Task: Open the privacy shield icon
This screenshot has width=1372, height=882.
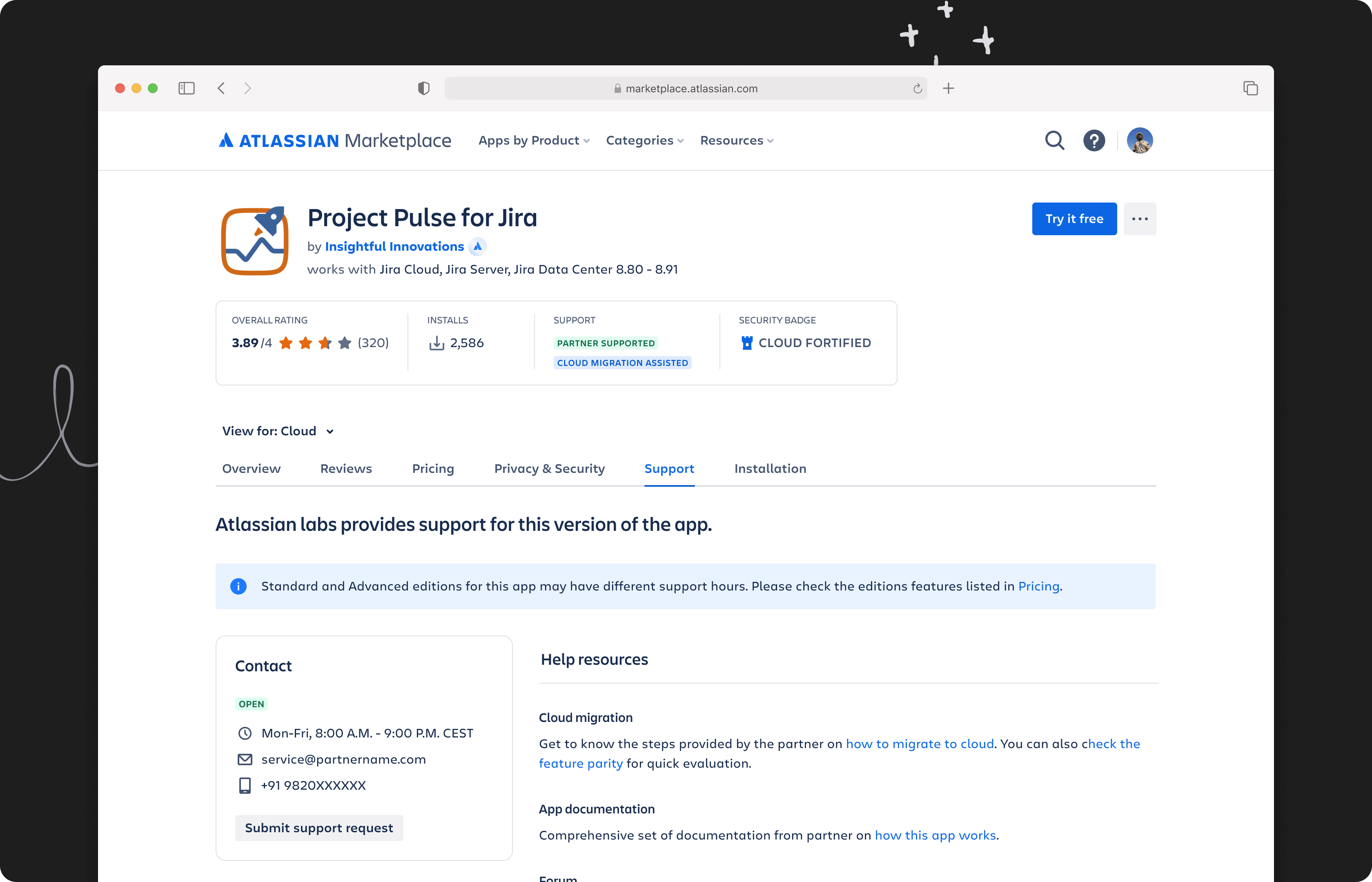Action: pyautogui.click(x=424, y=88)
